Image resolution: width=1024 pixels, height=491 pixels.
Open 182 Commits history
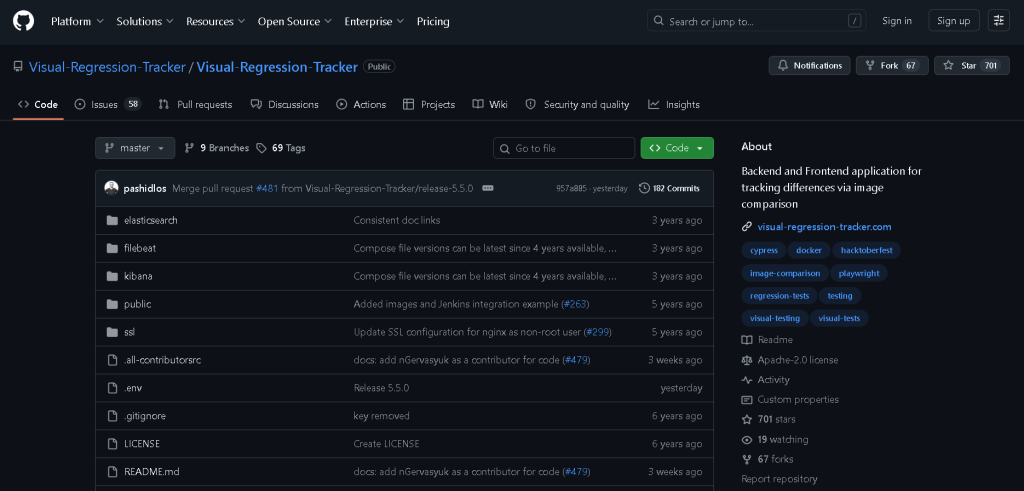pos(669,188)
